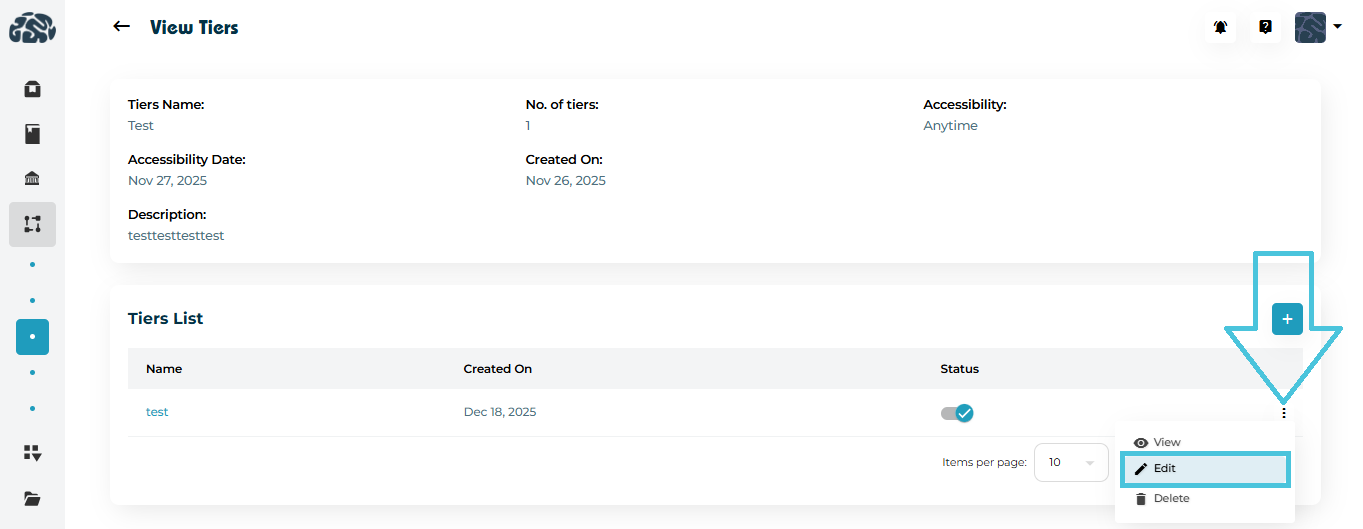Open the book icon in the sidebar
1363x529 pixels.
point(32,134)
